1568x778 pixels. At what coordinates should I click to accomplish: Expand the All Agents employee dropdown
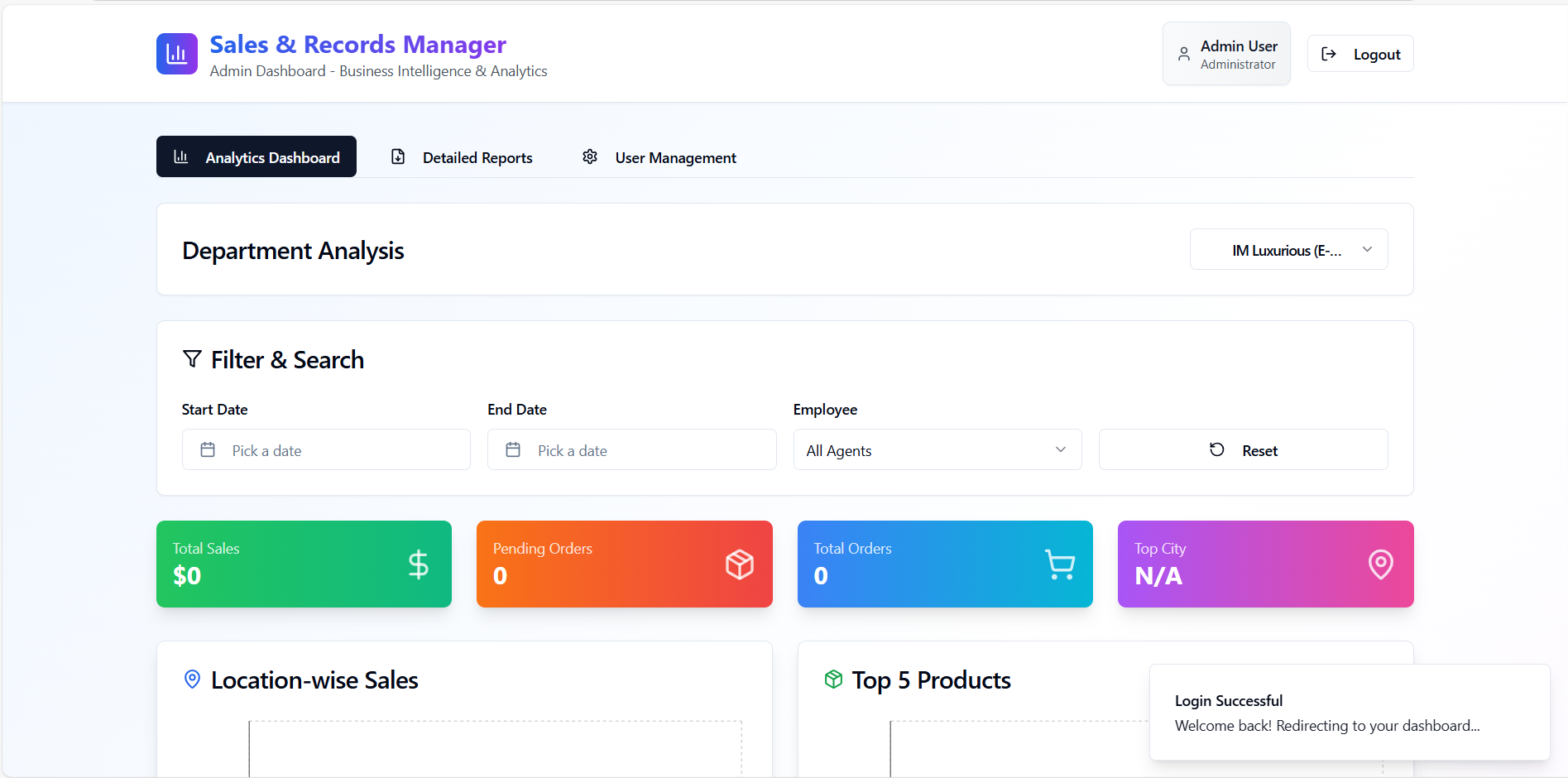[937, 449]
